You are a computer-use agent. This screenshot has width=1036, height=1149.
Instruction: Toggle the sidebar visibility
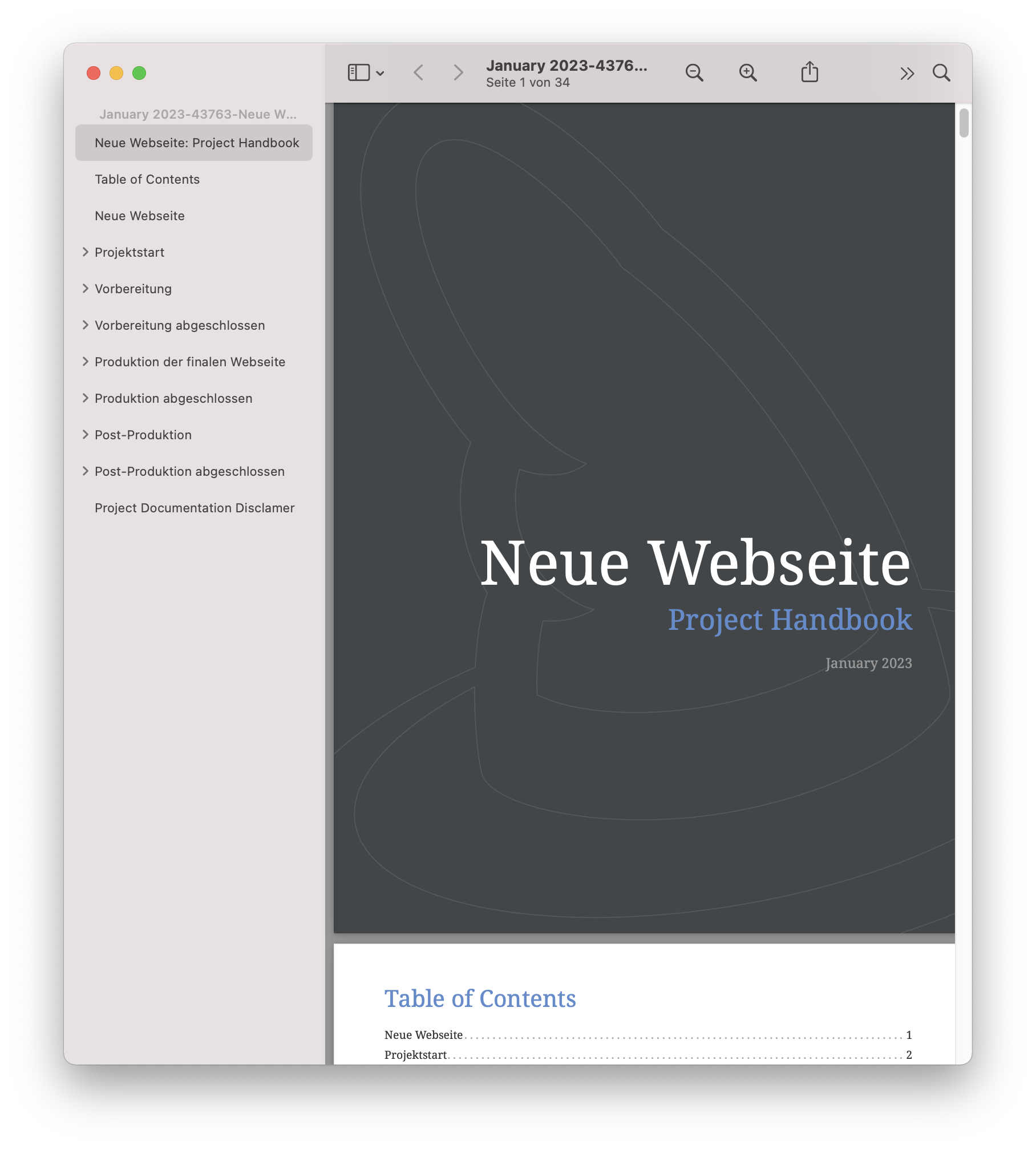point(358,72)
